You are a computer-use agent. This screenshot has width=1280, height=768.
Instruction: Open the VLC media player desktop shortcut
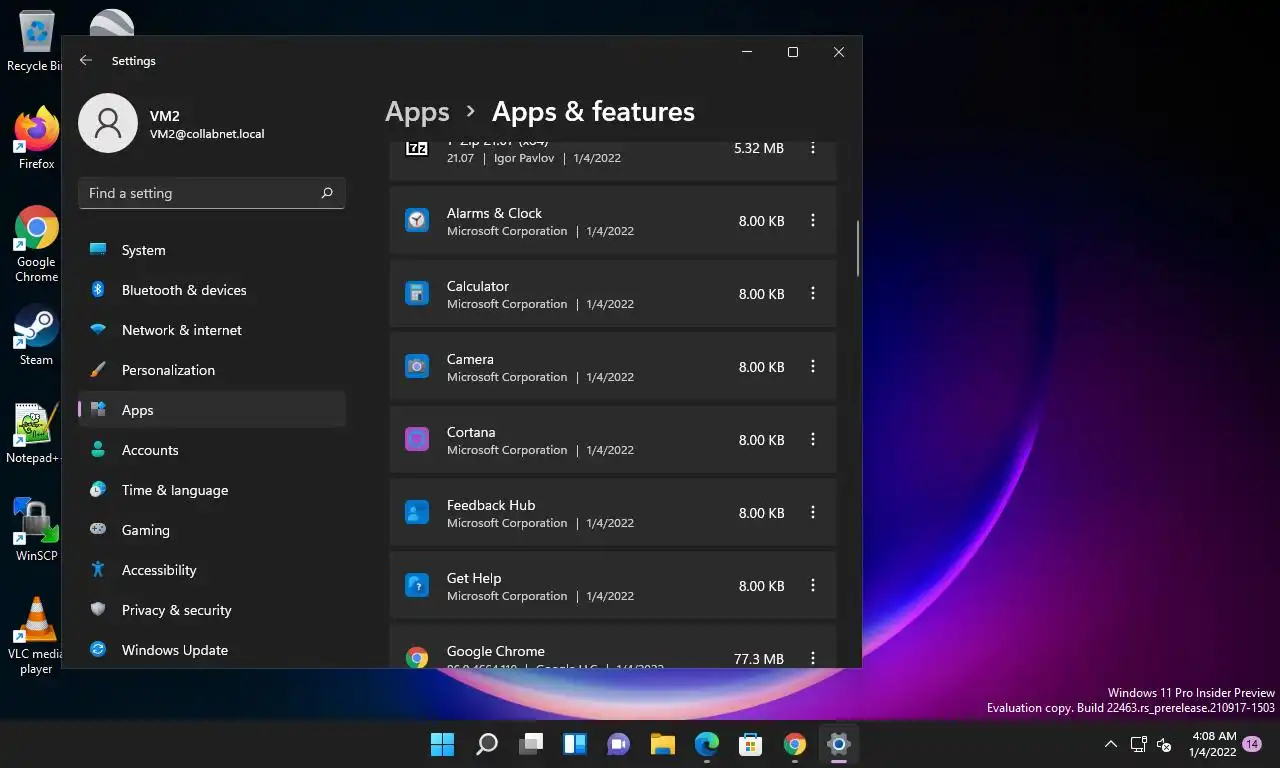36,636
